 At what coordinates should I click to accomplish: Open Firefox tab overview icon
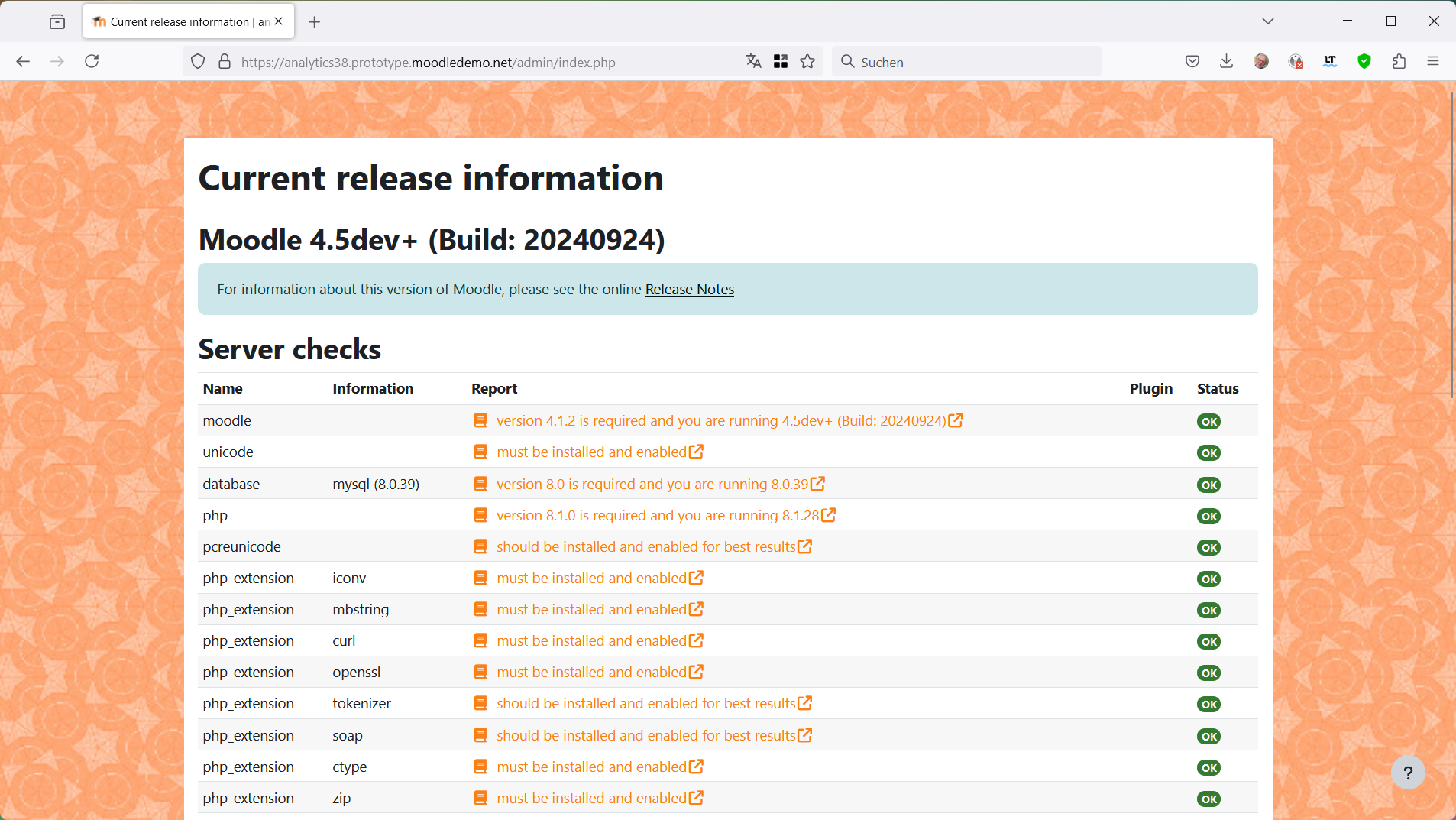57,21
